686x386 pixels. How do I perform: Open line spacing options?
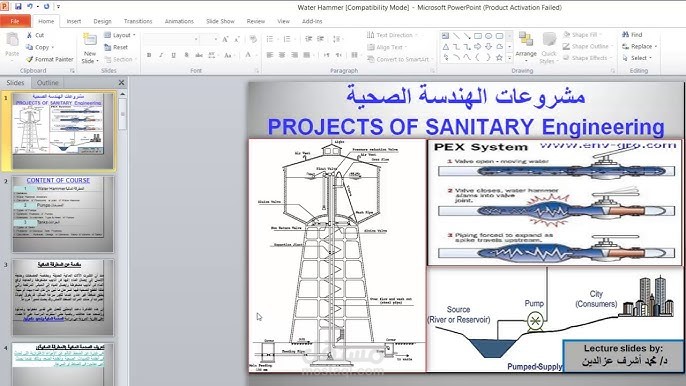337,39
